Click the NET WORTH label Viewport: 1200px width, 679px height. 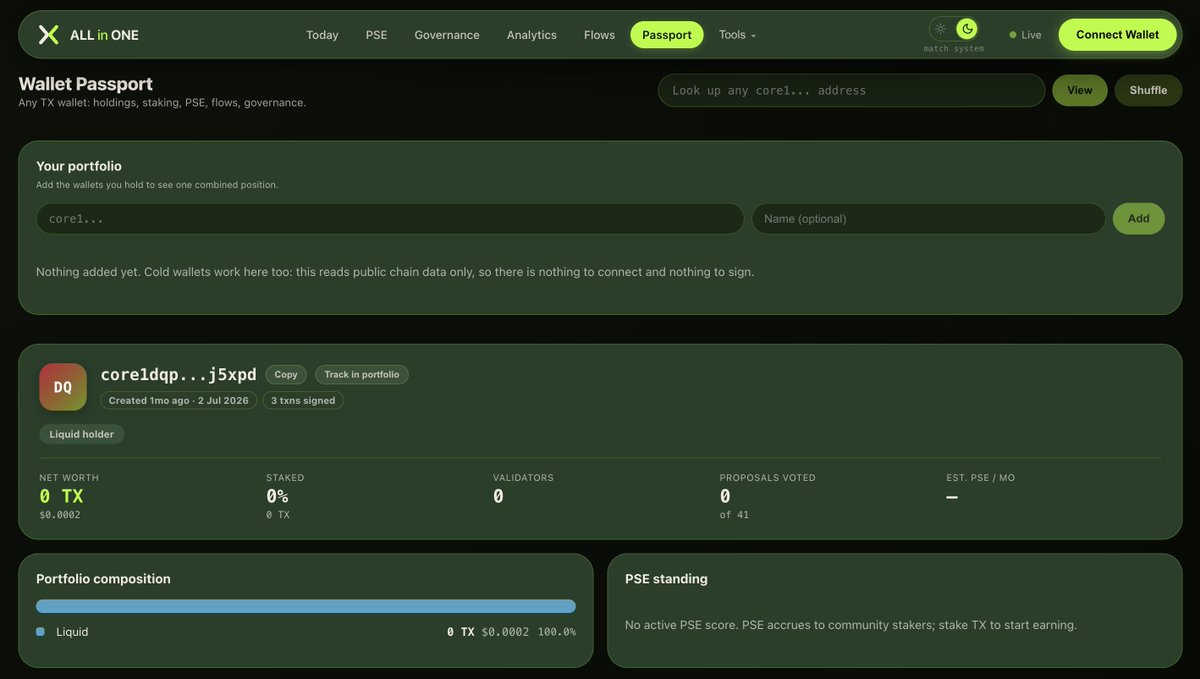pos(69,478)
